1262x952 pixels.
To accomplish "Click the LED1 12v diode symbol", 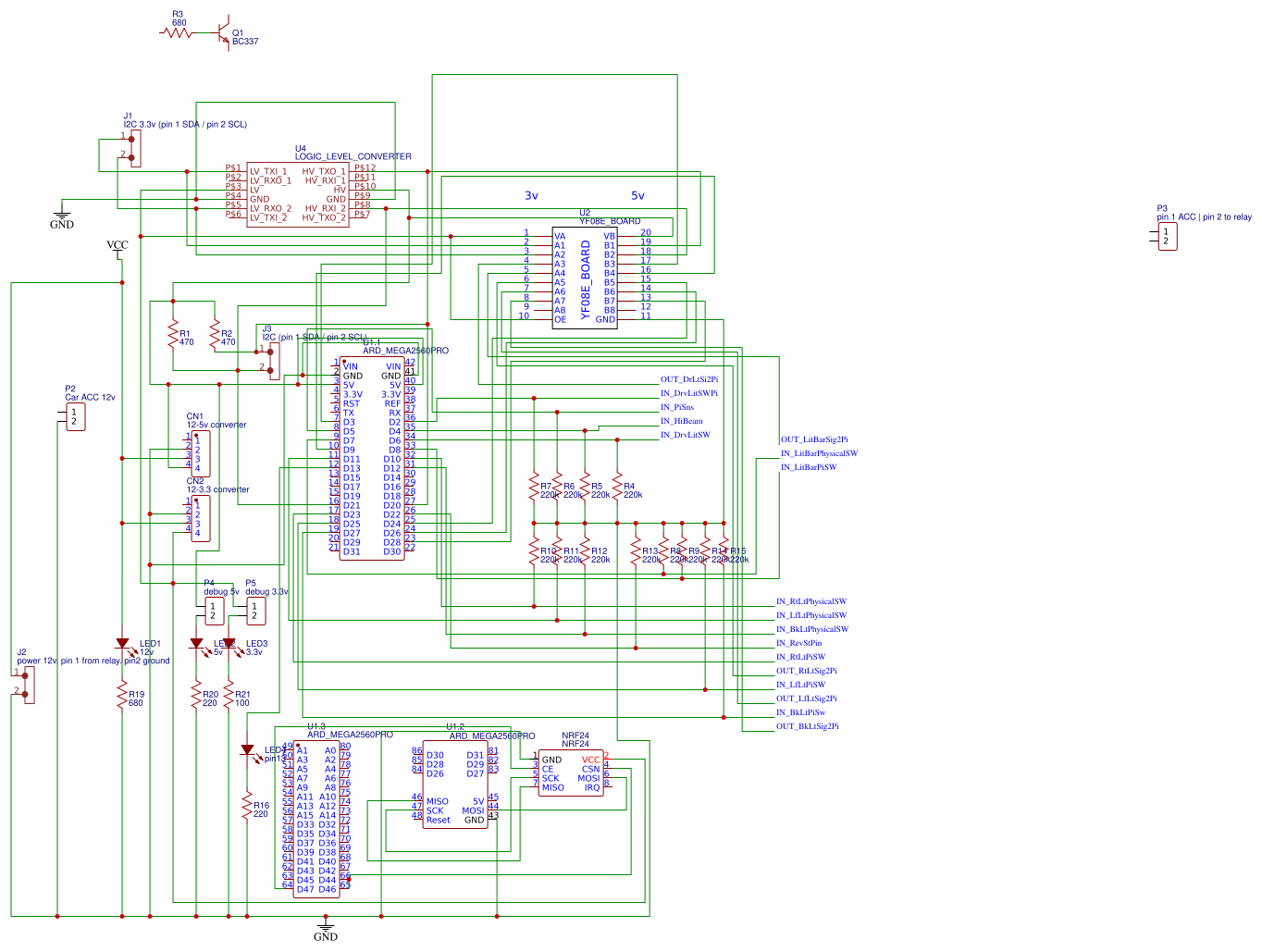I will [122, 643].
